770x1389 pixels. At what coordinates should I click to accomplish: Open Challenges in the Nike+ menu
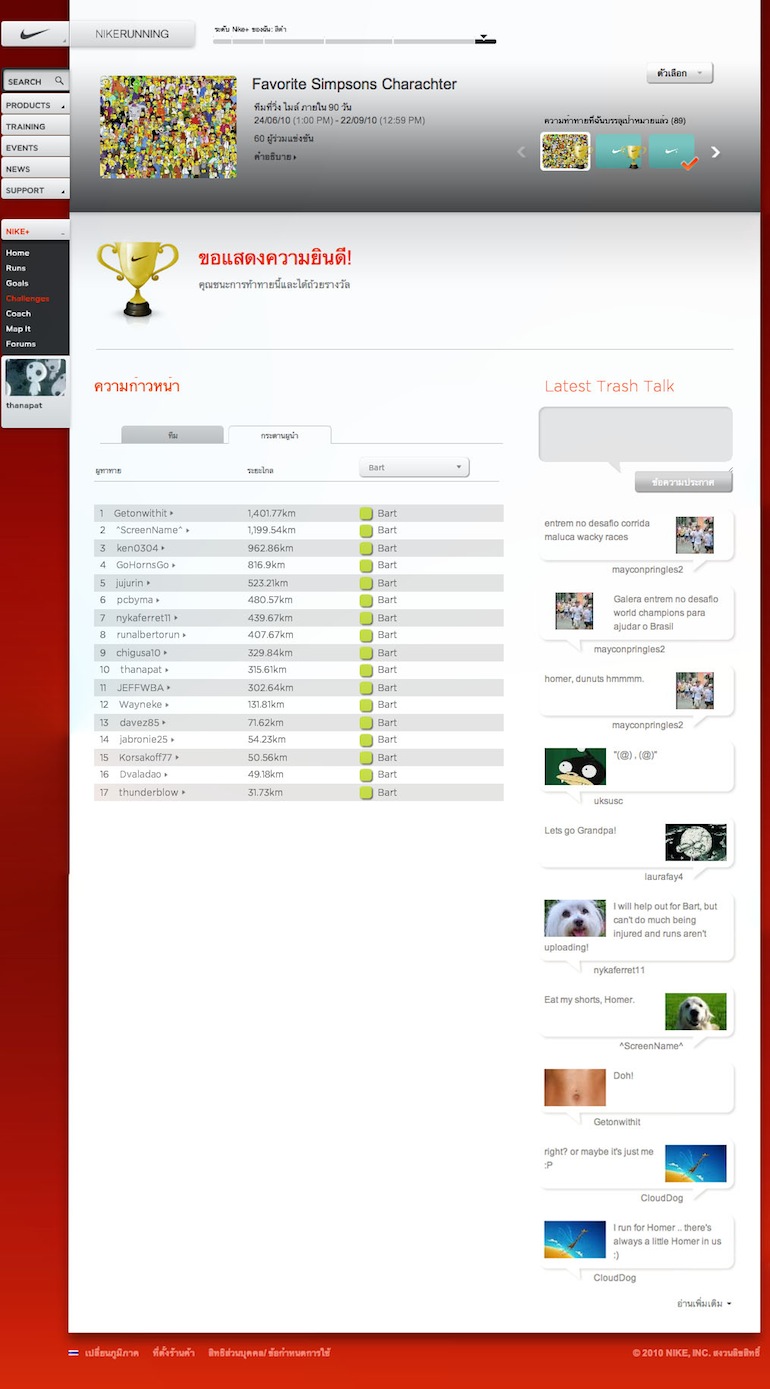[x=27, y=298]
